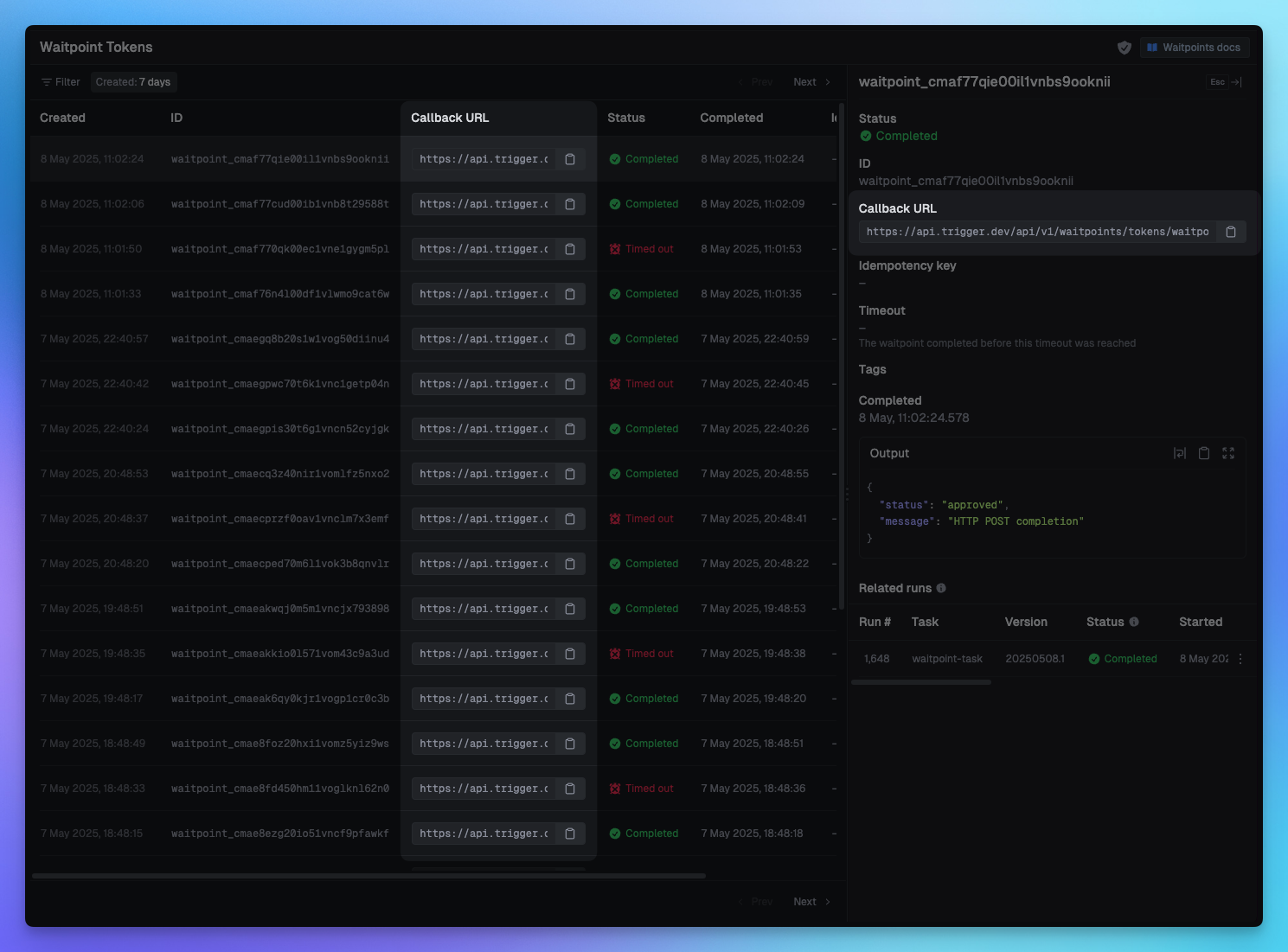Click the completed timestamp 8 May, 11:02:24.578
Image resolution: width=1288 pixels, height=952 pixels.
pyautogui.click(x=913, y=418)
